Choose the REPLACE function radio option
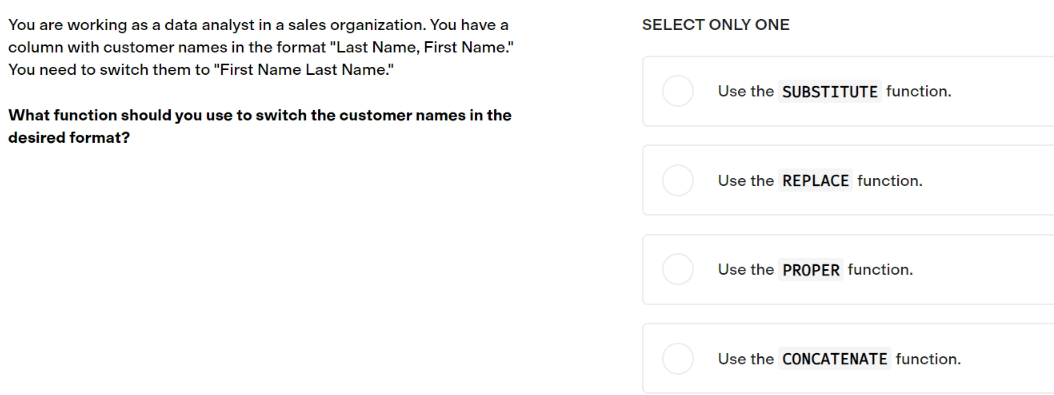 pos(678,180)
